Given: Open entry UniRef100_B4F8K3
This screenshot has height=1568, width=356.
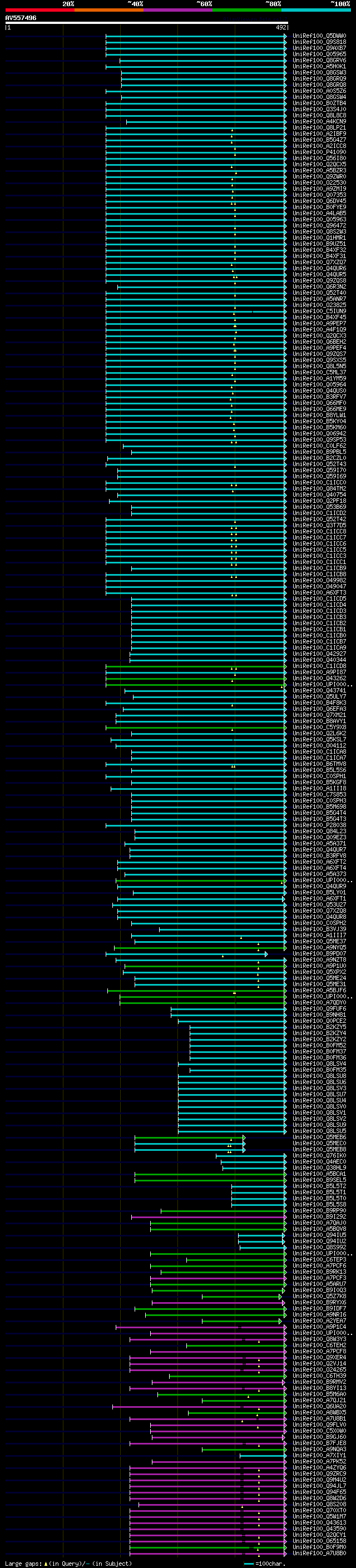Looking at the screenshot, I should pos(319,703).
